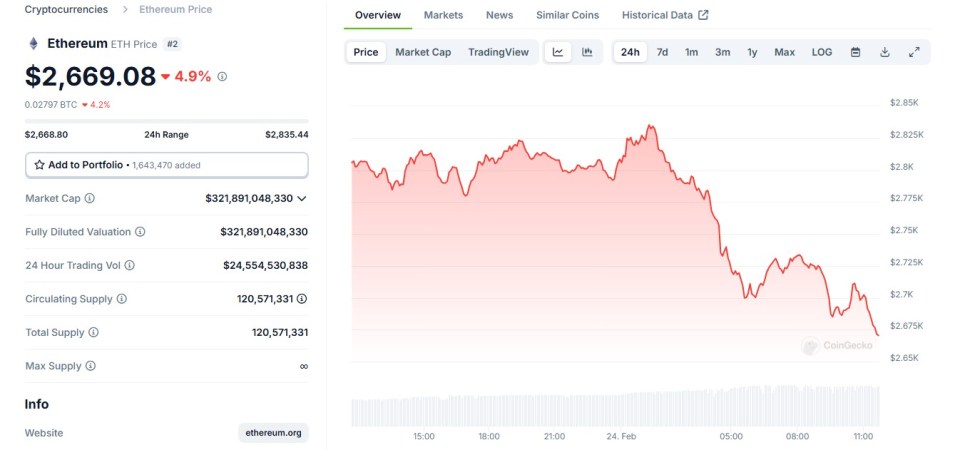
Task: Expand the Market Cap value chevron
Action: pos(302,198)
